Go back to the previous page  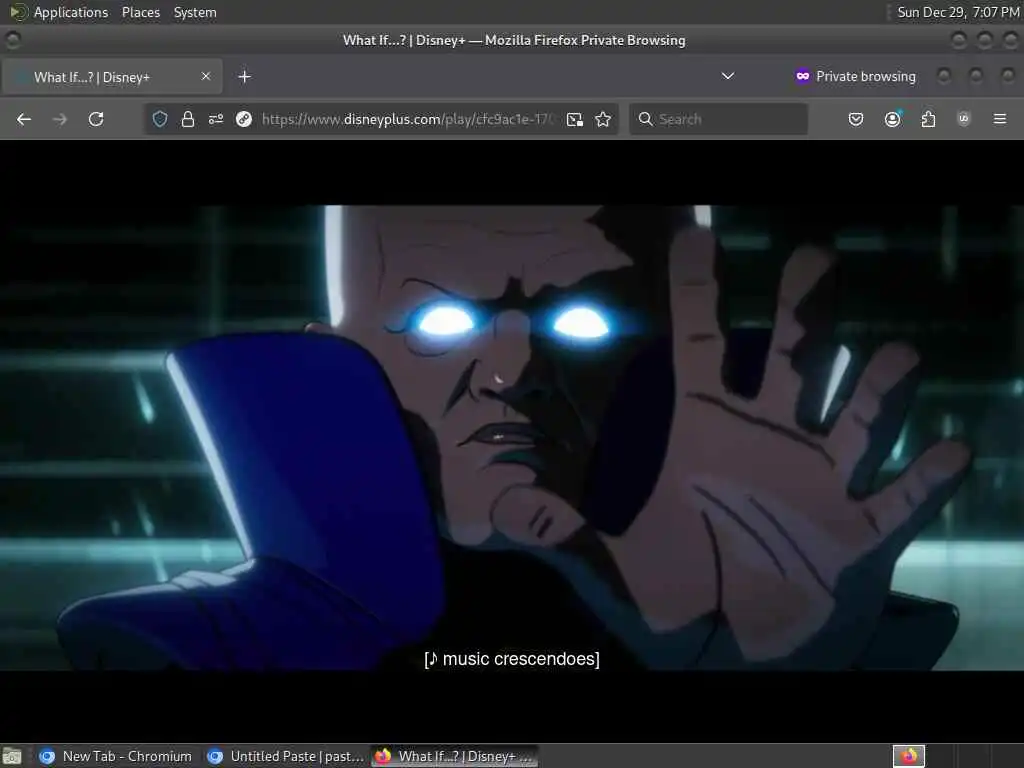coord(24,119)
